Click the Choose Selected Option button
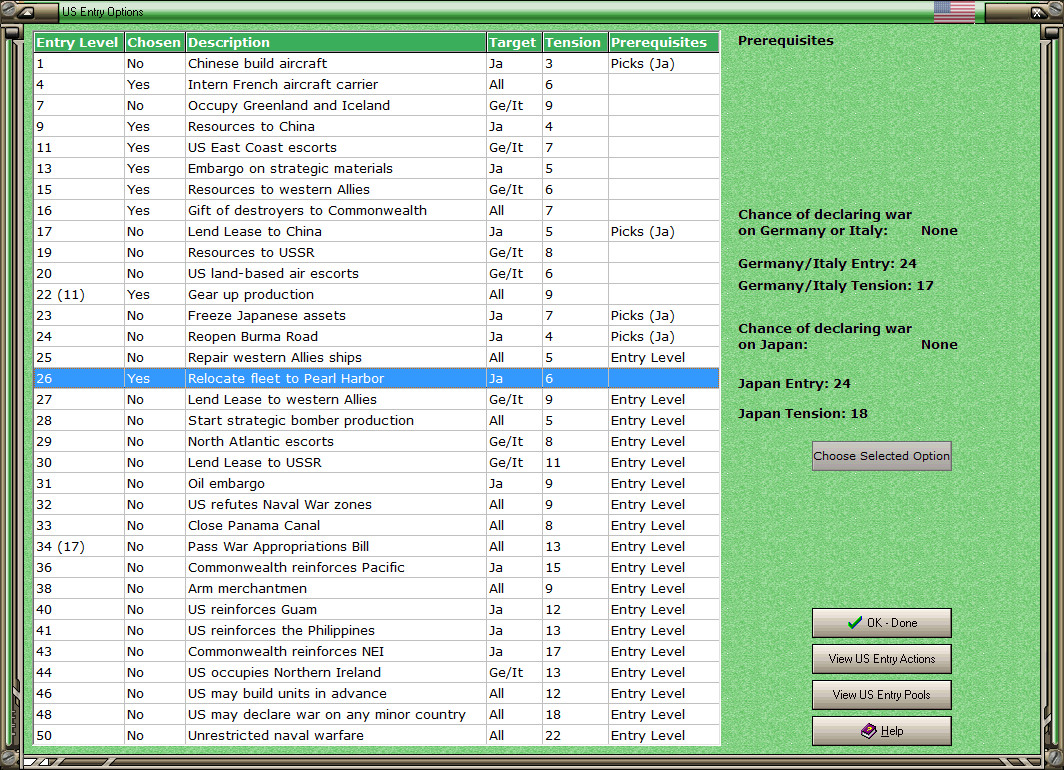The image size is (1064, 770). click(881, 456)
